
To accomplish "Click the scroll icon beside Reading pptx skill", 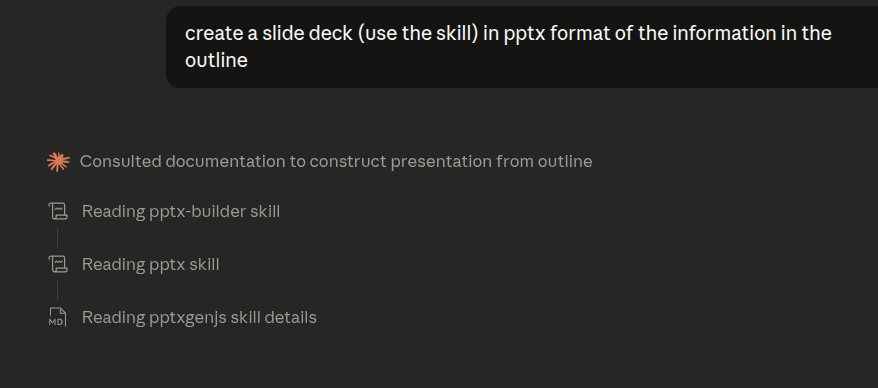I will pyautogui.click(x=58, y=264).
